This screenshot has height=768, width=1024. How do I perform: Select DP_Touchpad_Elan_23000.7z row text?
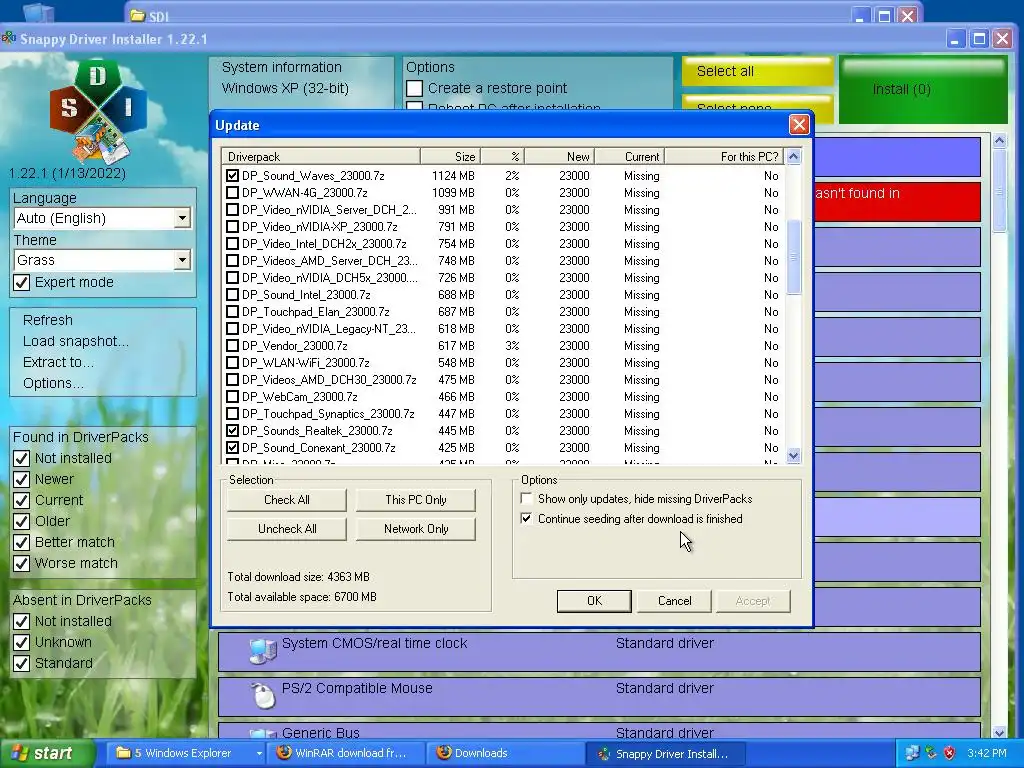315,312
